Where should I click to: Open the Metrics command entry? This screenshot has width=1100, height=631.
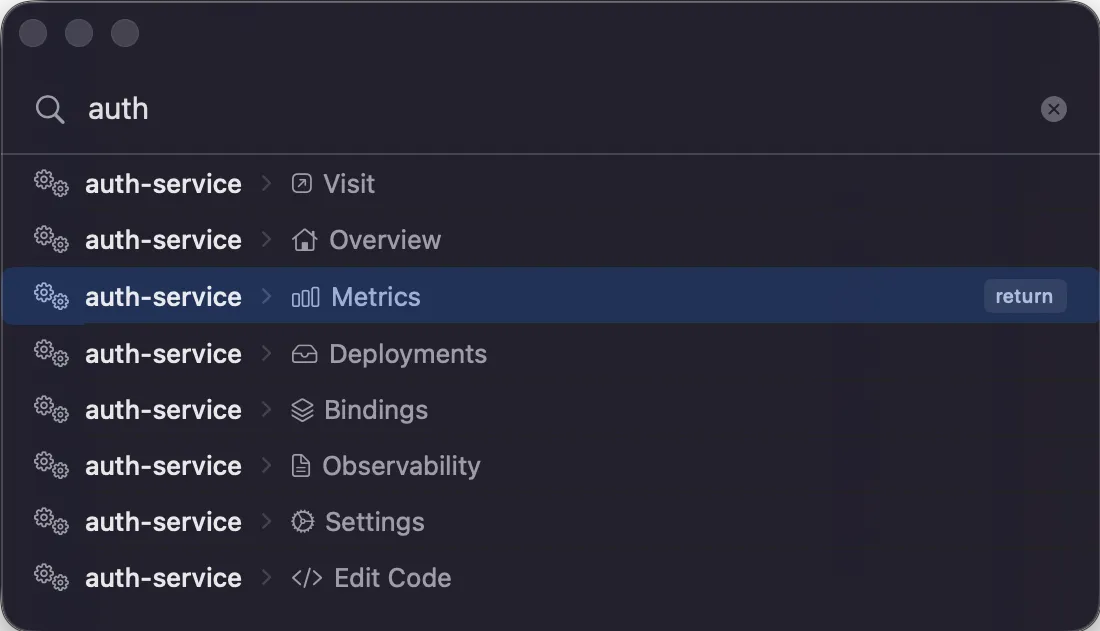point(376,296)
